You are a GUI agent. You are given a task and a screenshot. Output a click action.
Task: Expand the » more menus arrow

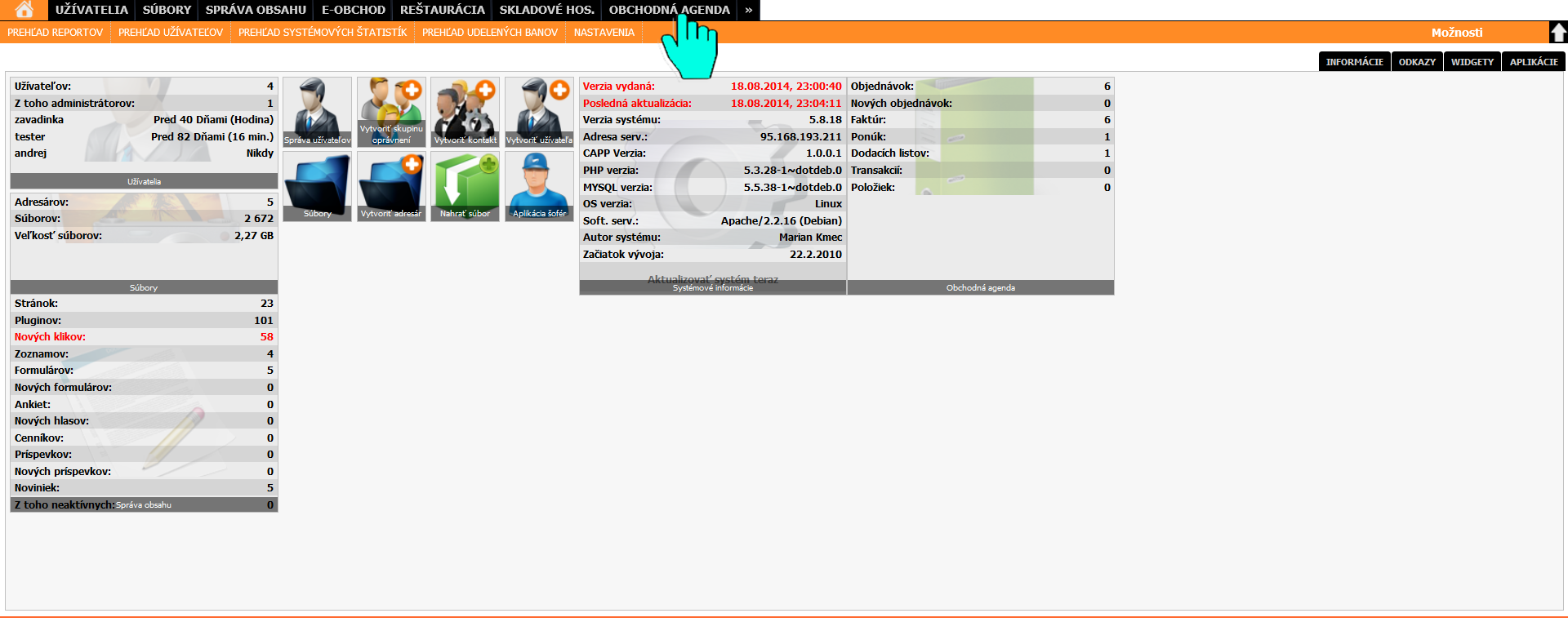pos(748,10)
